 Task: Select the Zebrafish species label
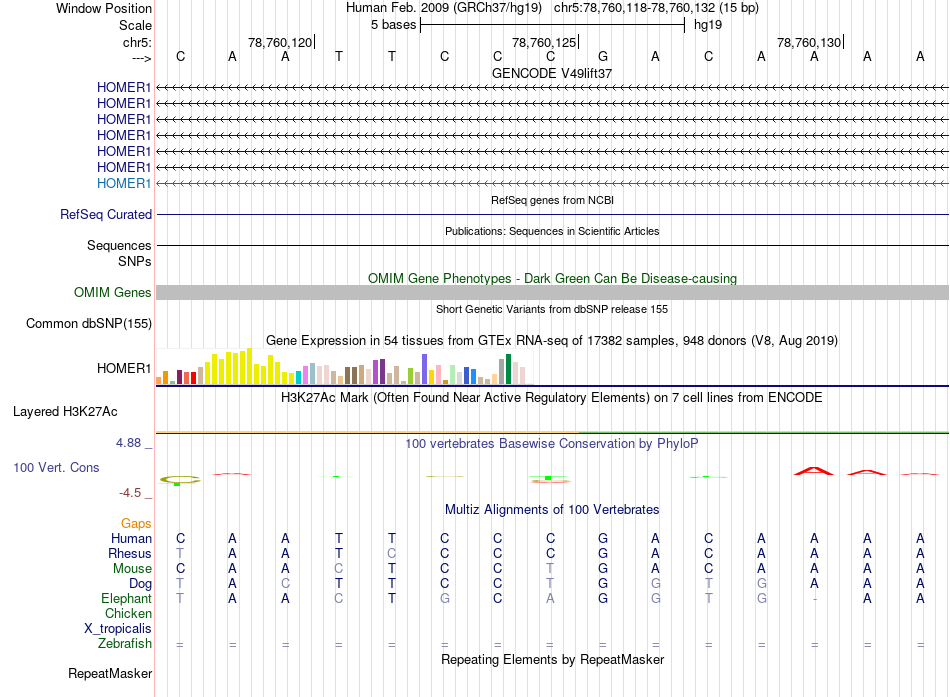point(125,643)
